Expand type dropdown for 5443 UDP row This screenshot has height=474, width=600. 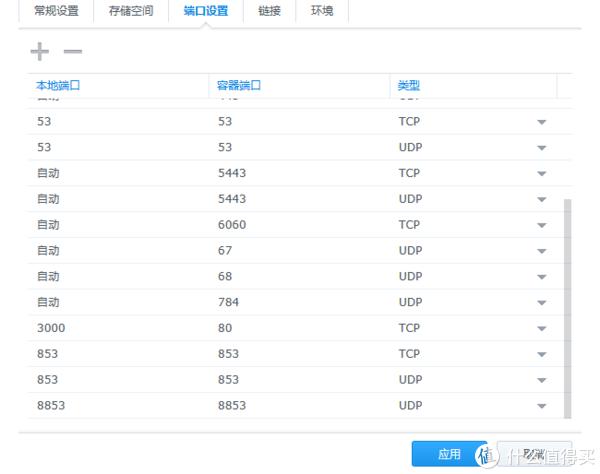pyautogui.click(x=541, y=199)
